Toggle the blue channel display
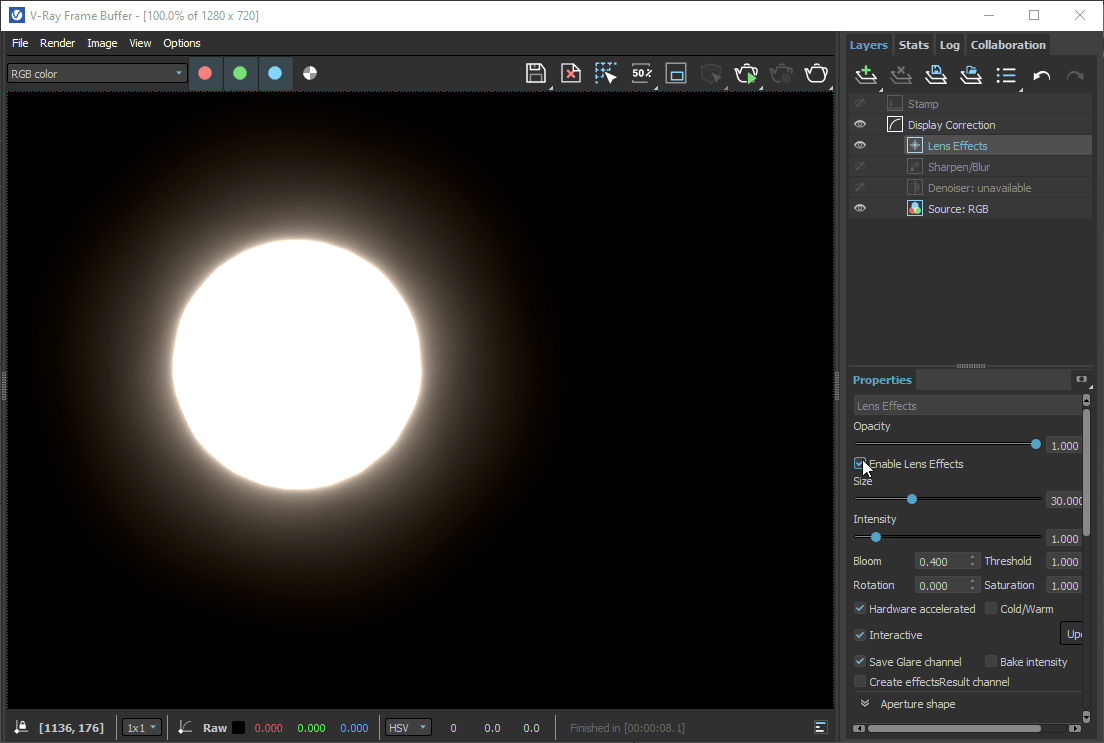 275,73
